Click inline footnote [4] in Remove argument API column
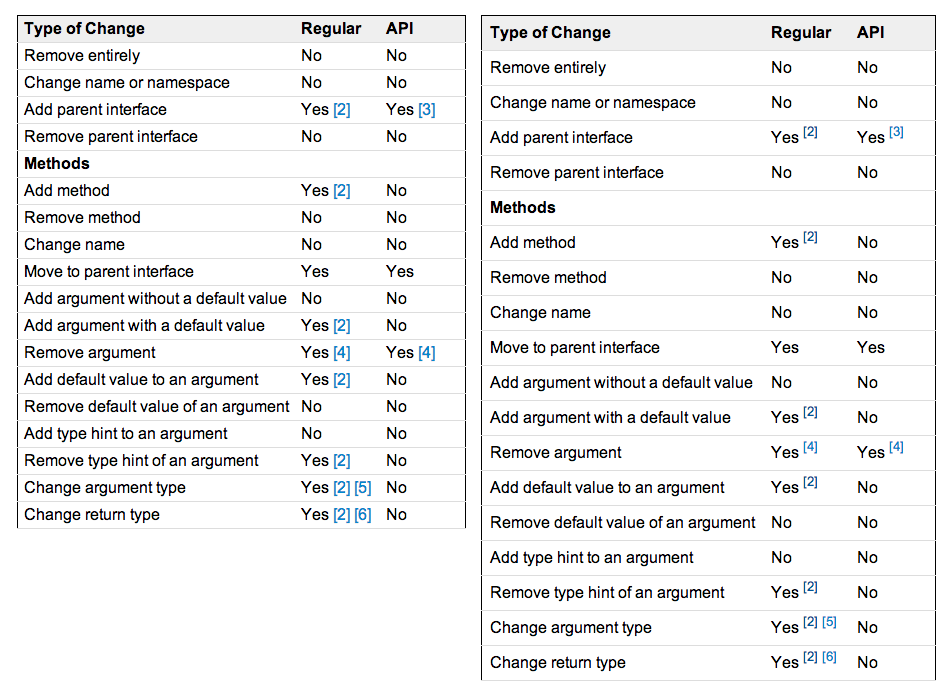 click(426, 353)
